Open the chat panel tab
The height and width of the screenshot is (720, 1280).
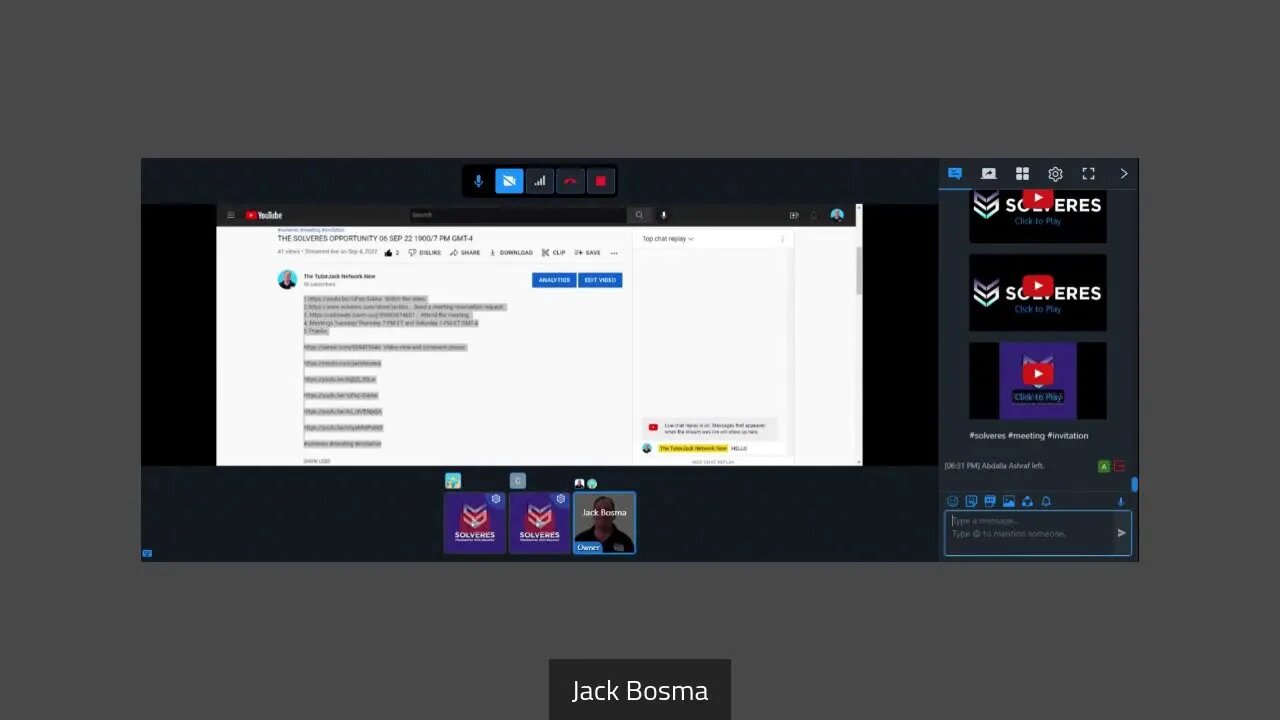pyautogui.click(x=955, y=174)
